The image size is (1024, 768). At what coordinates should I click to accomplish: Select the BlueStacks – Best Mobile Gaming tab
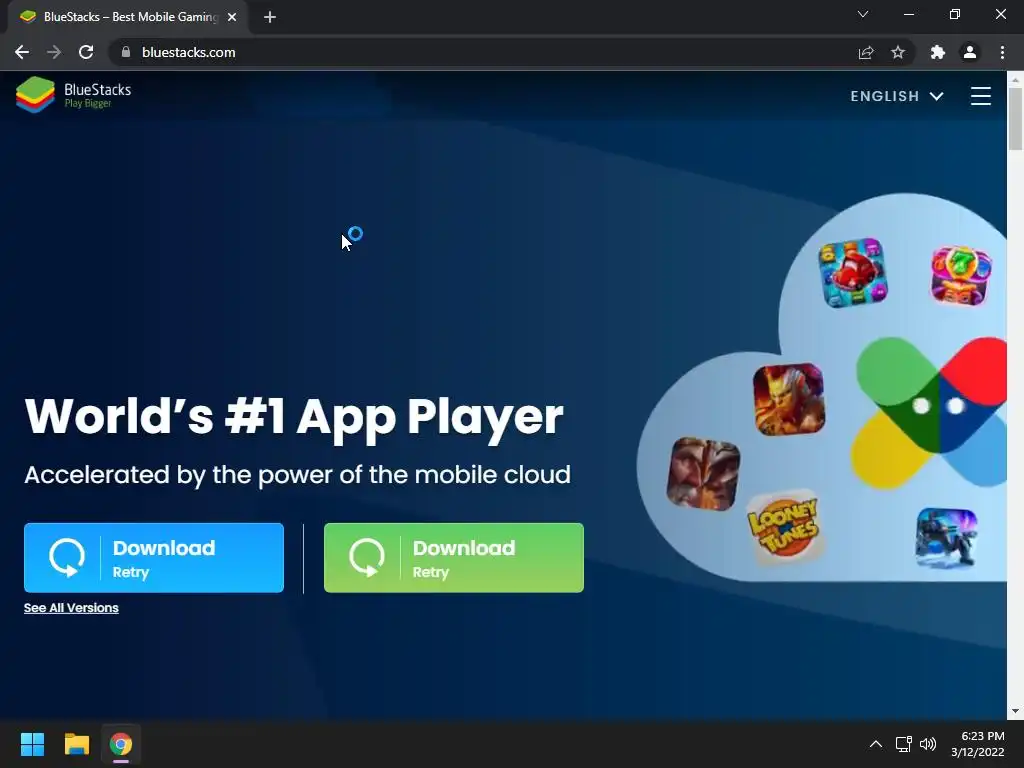(129, 17)
